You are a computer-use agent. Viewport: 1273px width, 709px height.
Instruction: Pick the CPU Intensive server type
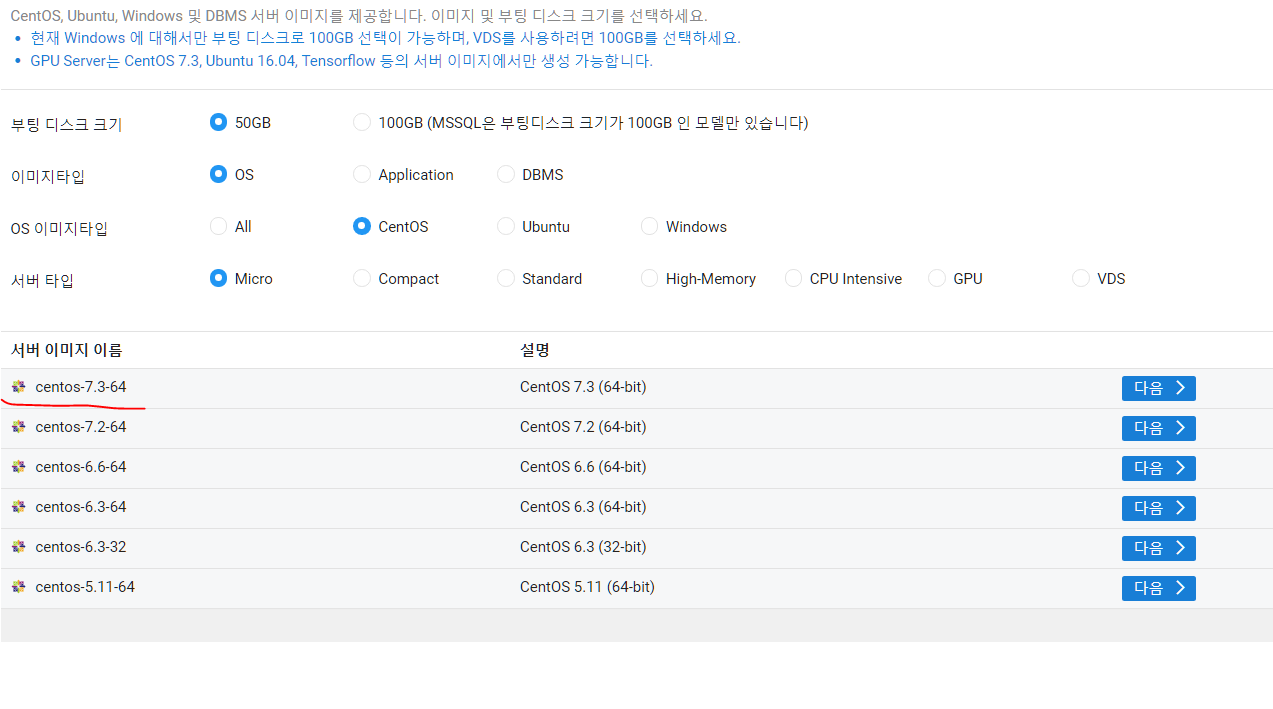[794, 278]
